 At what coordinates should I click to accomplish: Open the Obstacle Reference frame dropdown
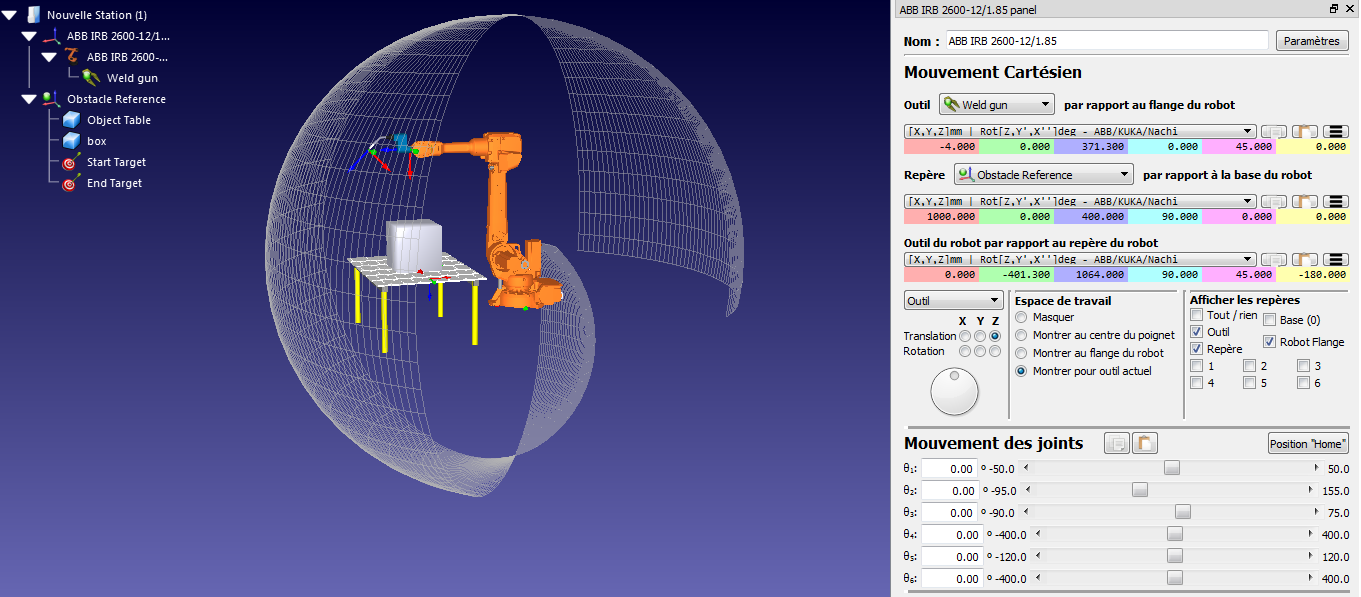[1044, 174]
